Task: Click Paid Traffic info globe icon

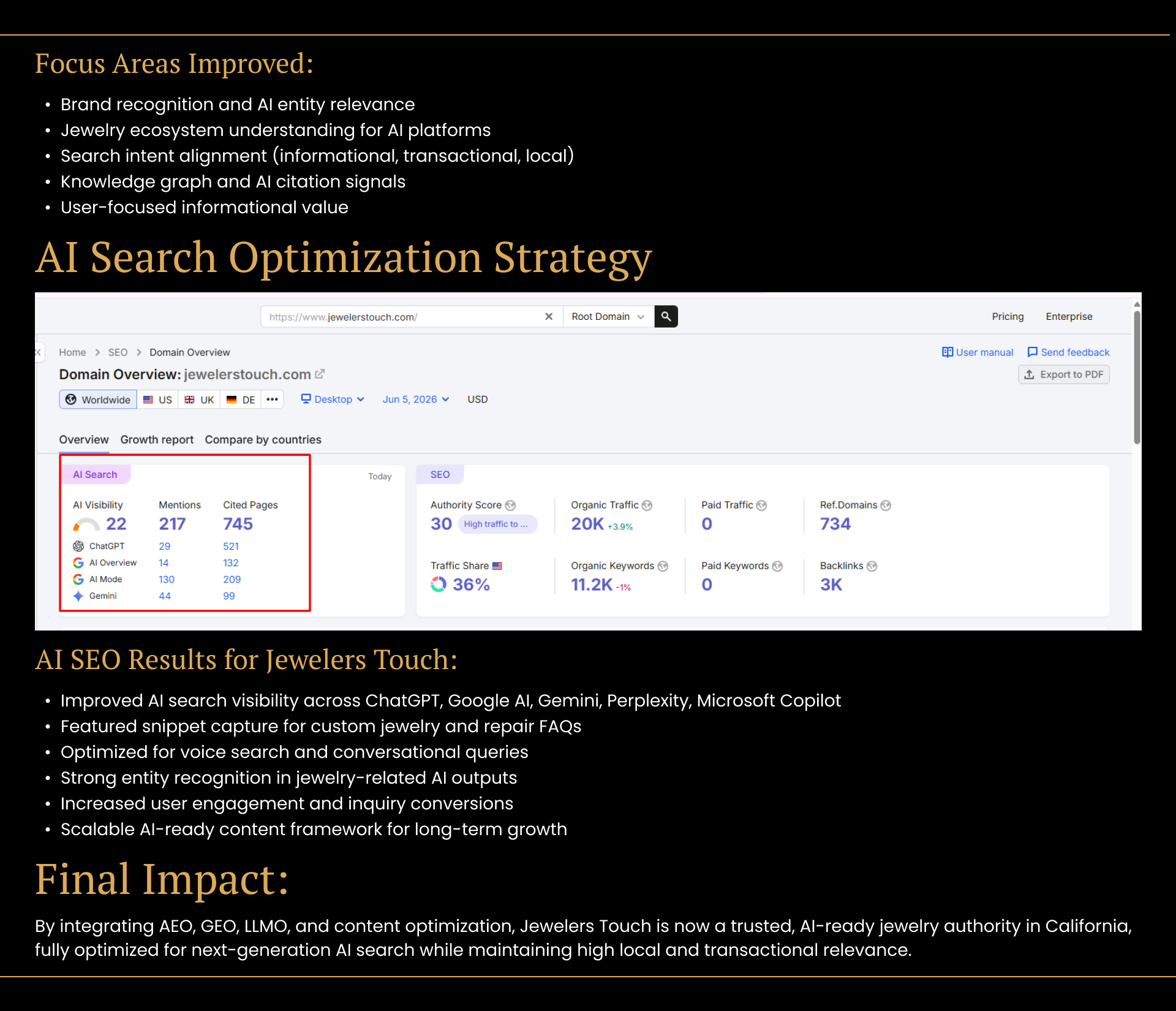Action: (x=761, y=505)
